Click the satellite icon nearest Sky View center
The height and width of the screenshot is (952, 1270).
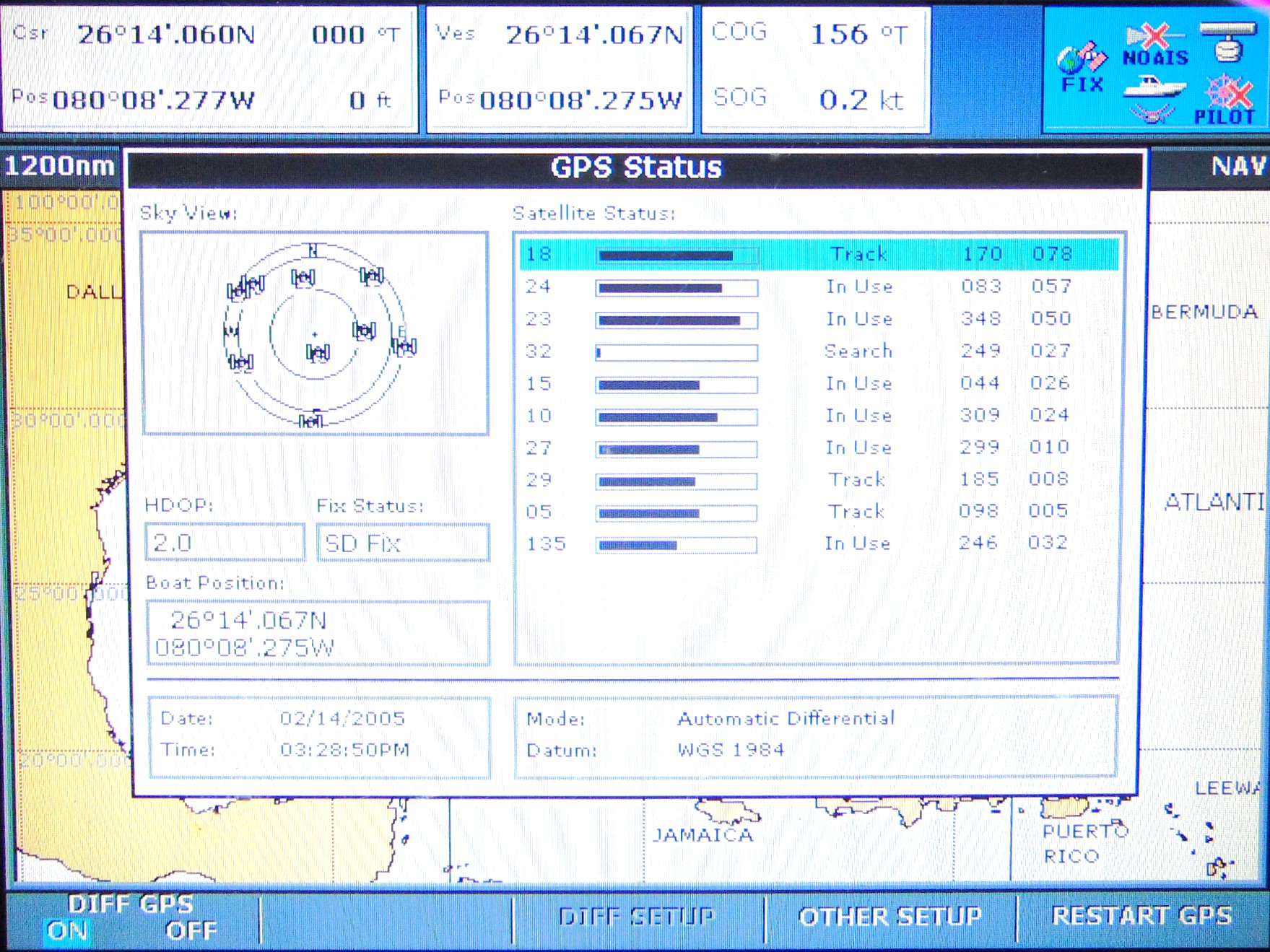pyautogui.click(x=318, y=352)
